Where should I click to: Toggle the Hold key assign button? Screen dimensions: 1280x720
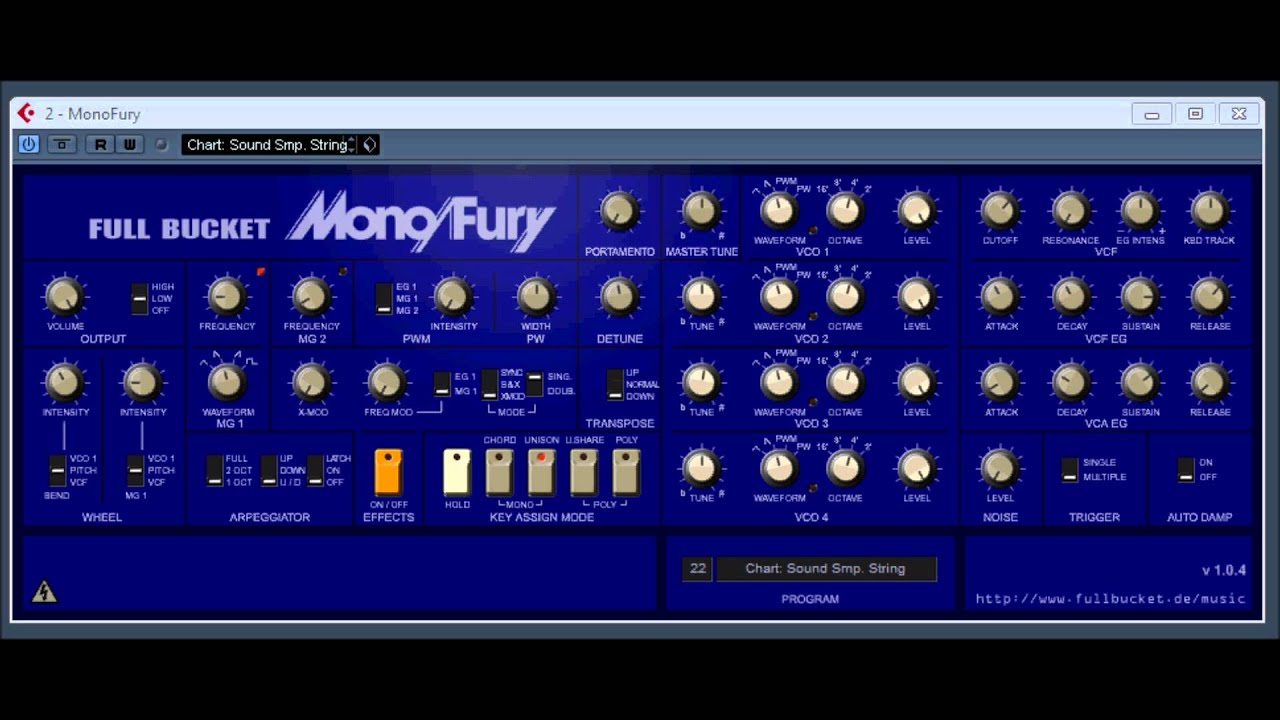[457, 472]
